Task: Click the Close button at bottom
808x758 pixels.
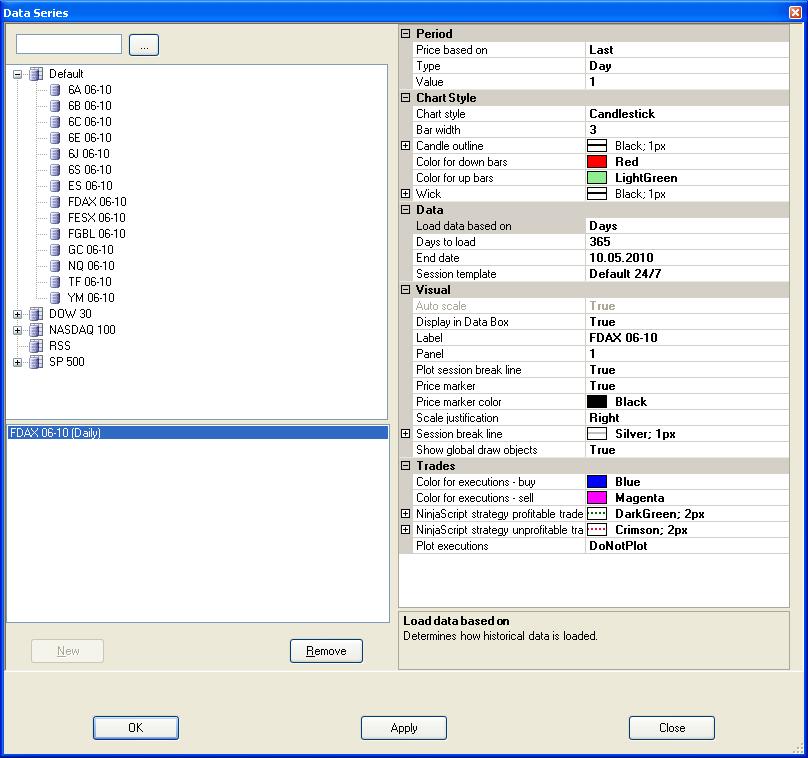Action: point(672,728)
